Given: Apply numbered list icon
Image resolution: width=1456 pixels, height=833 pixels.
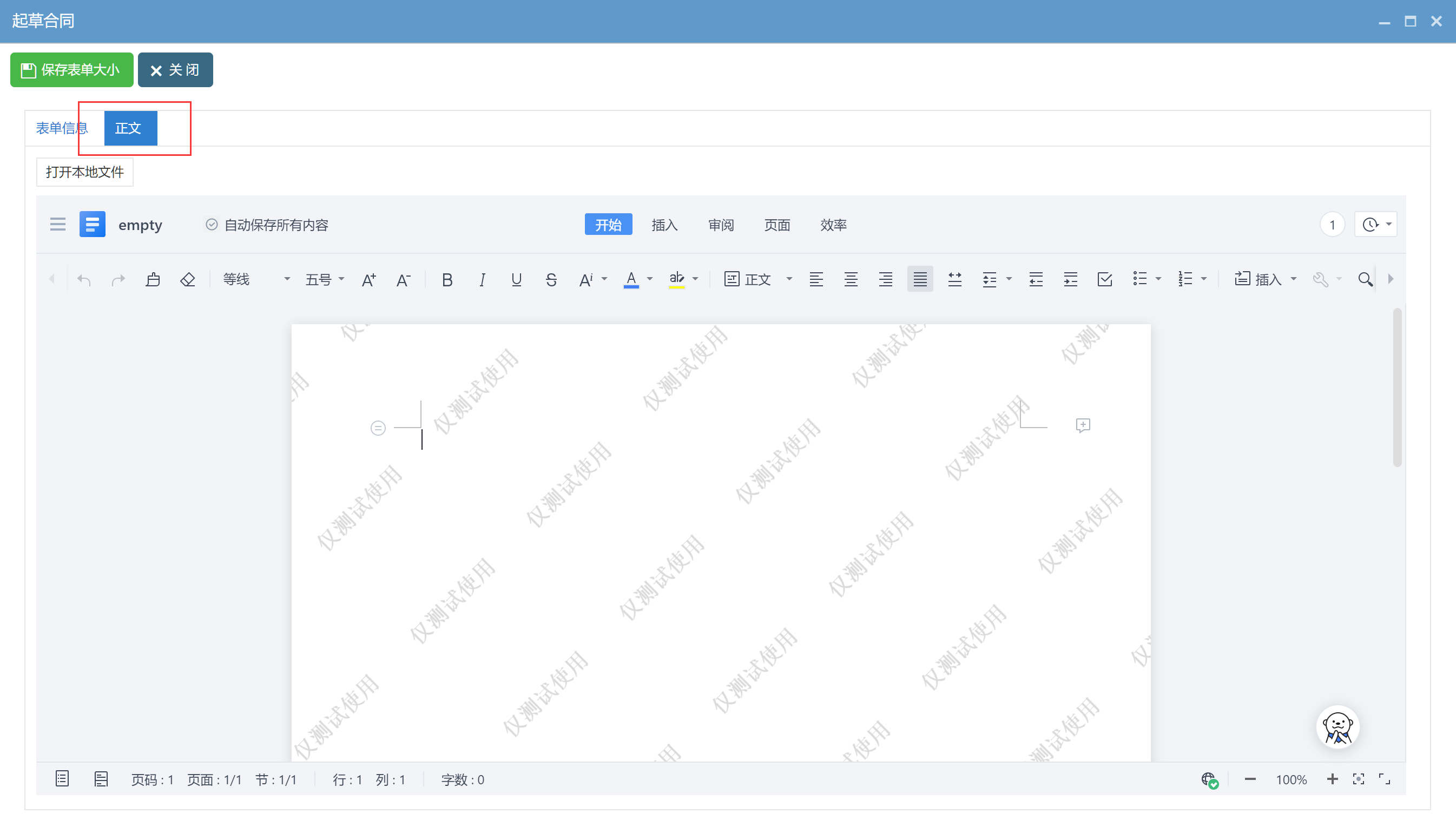Looking at the screenshot, I should pyautogui.click(x=1185, y=279).
